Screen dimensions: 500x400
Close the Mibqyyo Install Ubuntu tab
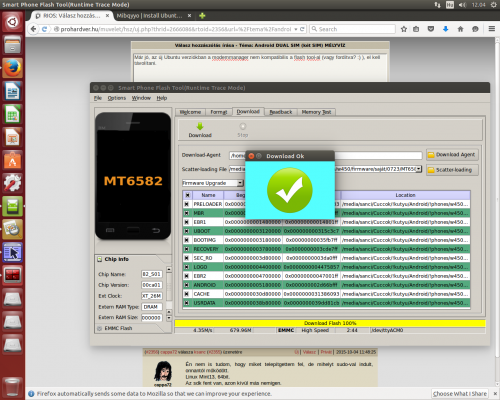[x=189, y=16]
